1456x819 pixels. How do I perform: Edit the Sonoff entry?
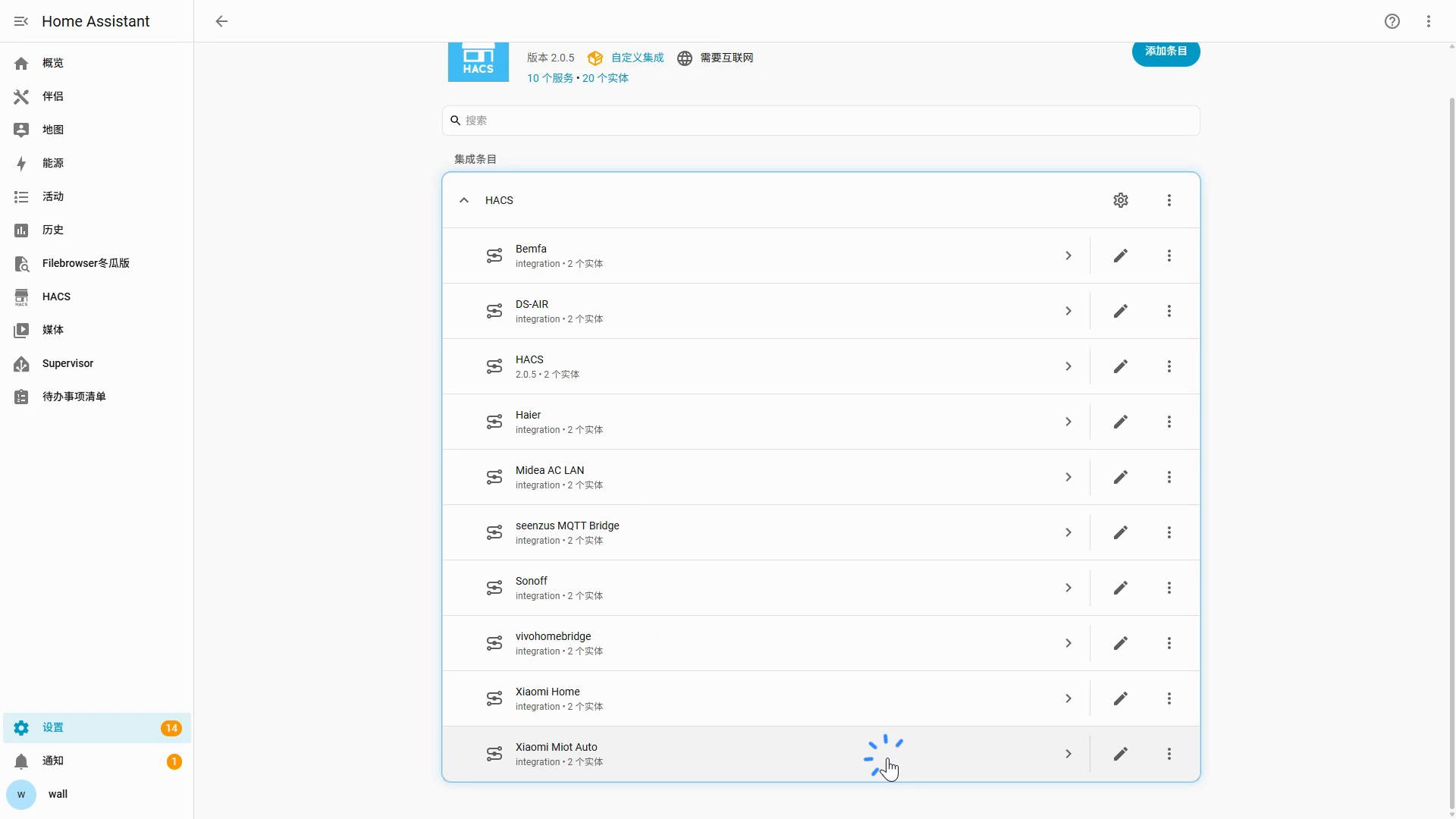tap(1121, 588)
